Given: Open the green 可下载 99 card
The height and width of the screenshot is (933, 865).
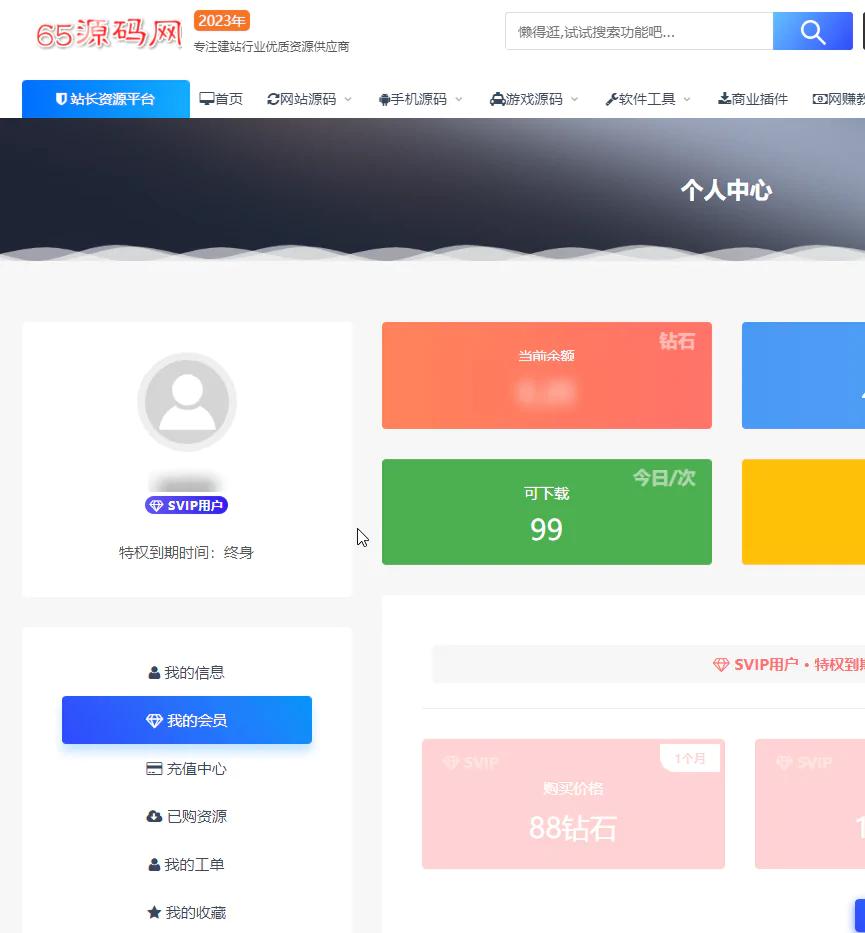Looking at the screenshot, I should 547,512.
